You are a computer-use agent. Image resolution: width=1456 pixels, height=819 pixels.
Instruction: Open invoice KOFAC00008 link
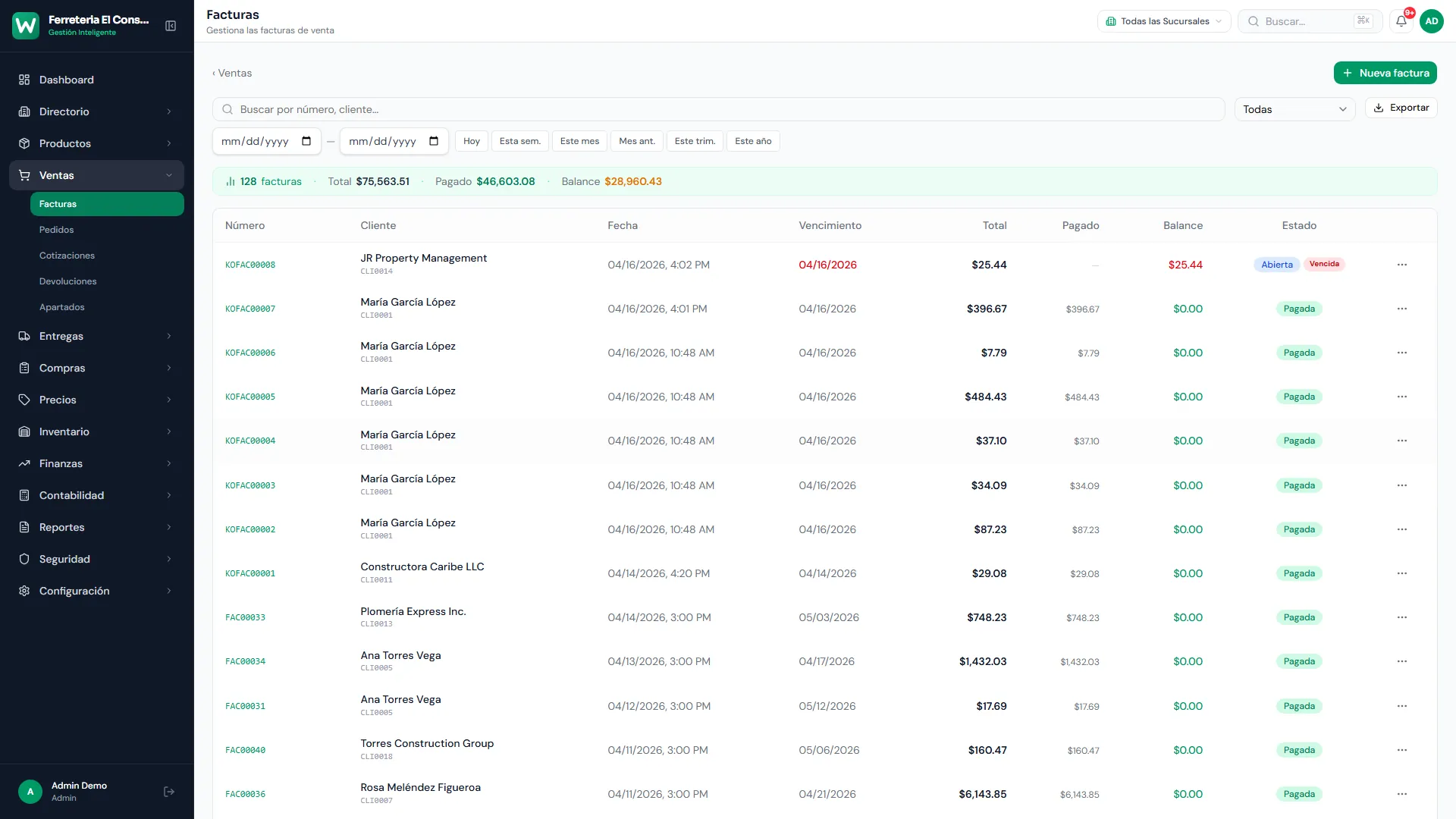pyautogui.click(x=250, y=265)
